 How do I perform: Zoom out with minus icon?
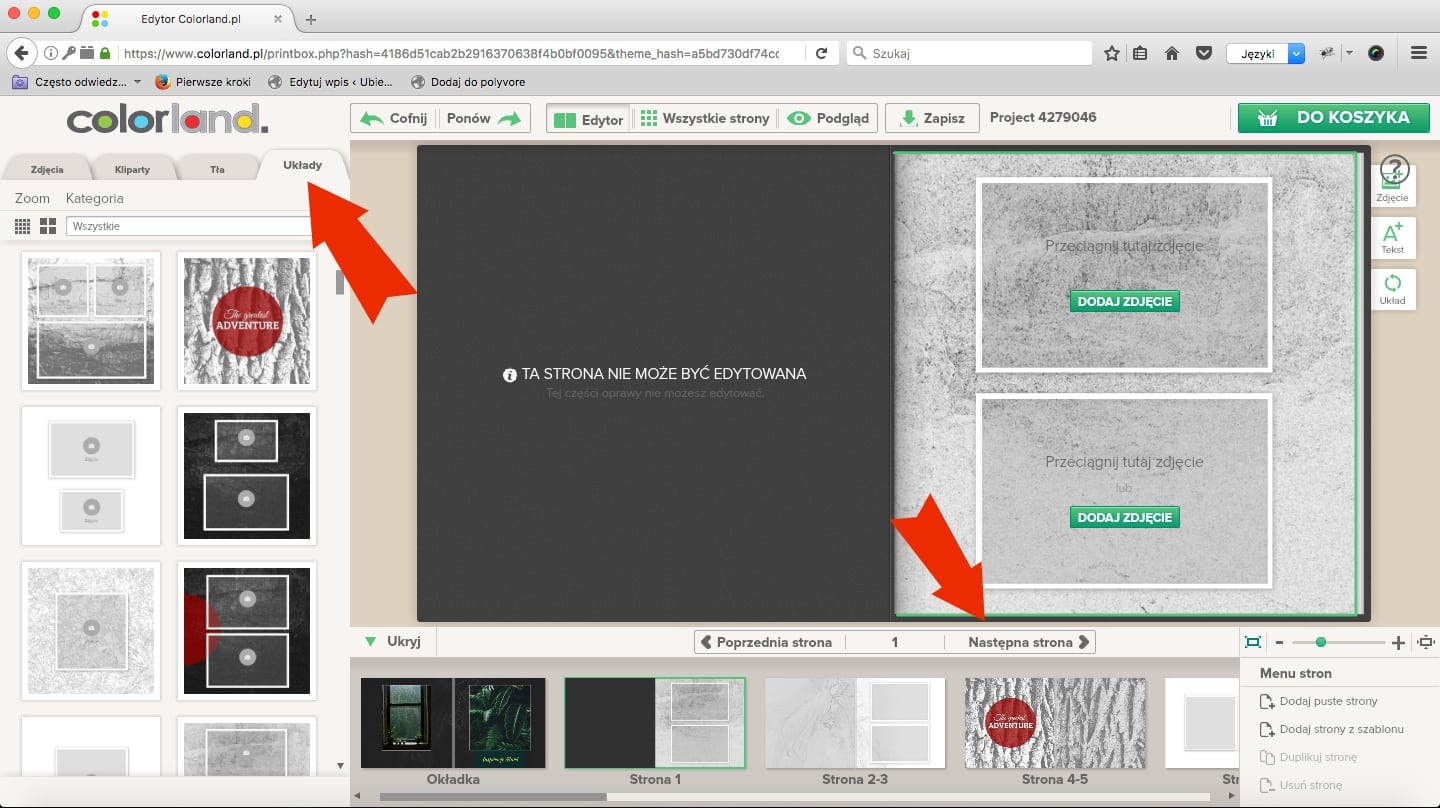[1279, 642]
